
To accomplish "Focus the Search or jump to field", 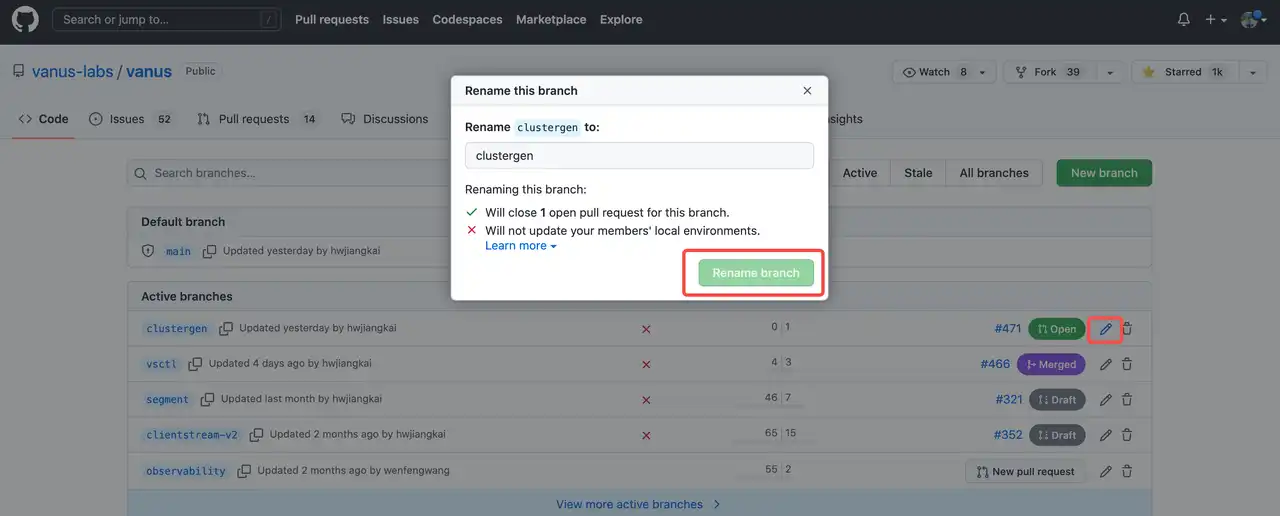I will click(x=166, y=19).
